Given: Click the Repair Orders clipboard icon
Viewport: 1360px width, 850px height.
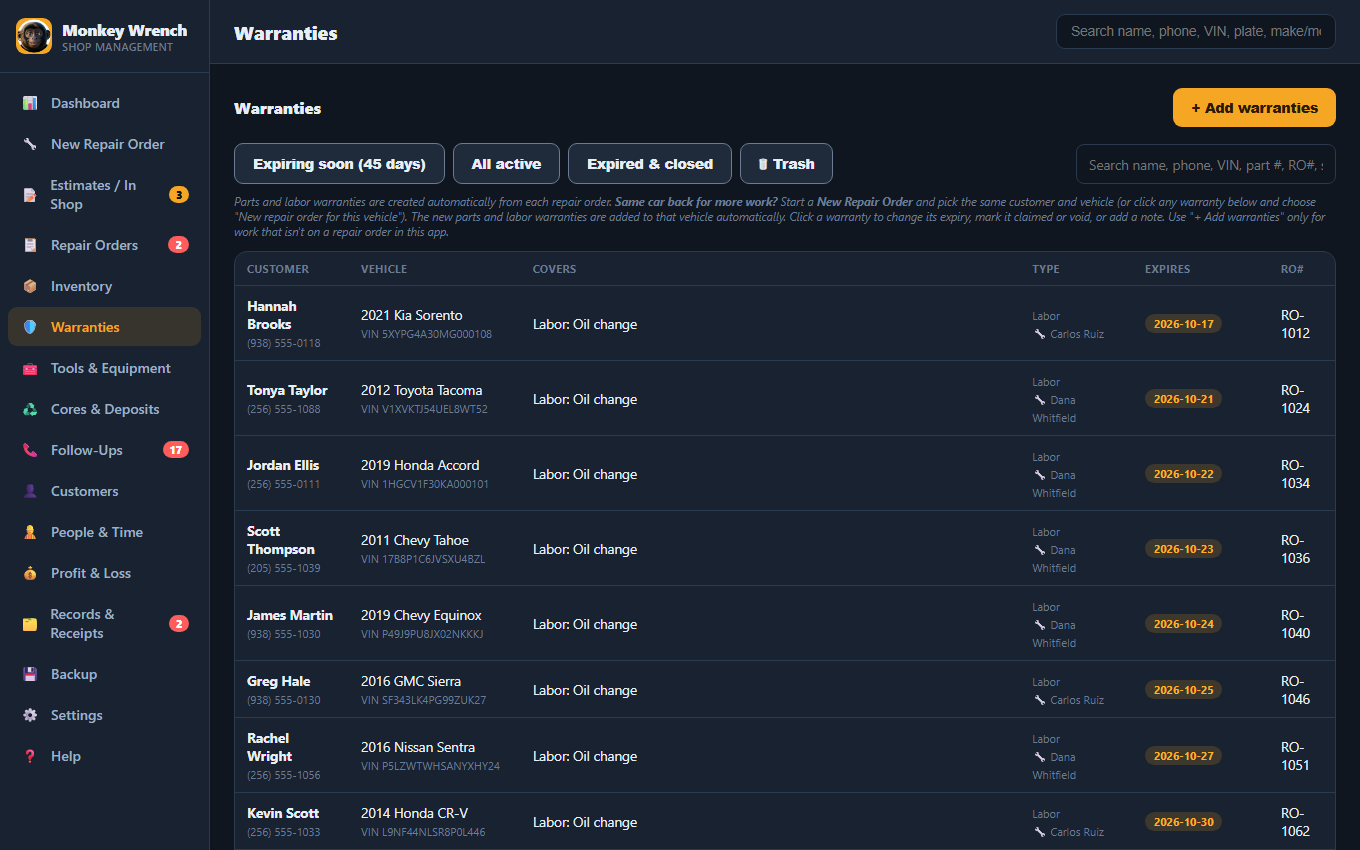Looking at the screenshot, I should point(30,245).
